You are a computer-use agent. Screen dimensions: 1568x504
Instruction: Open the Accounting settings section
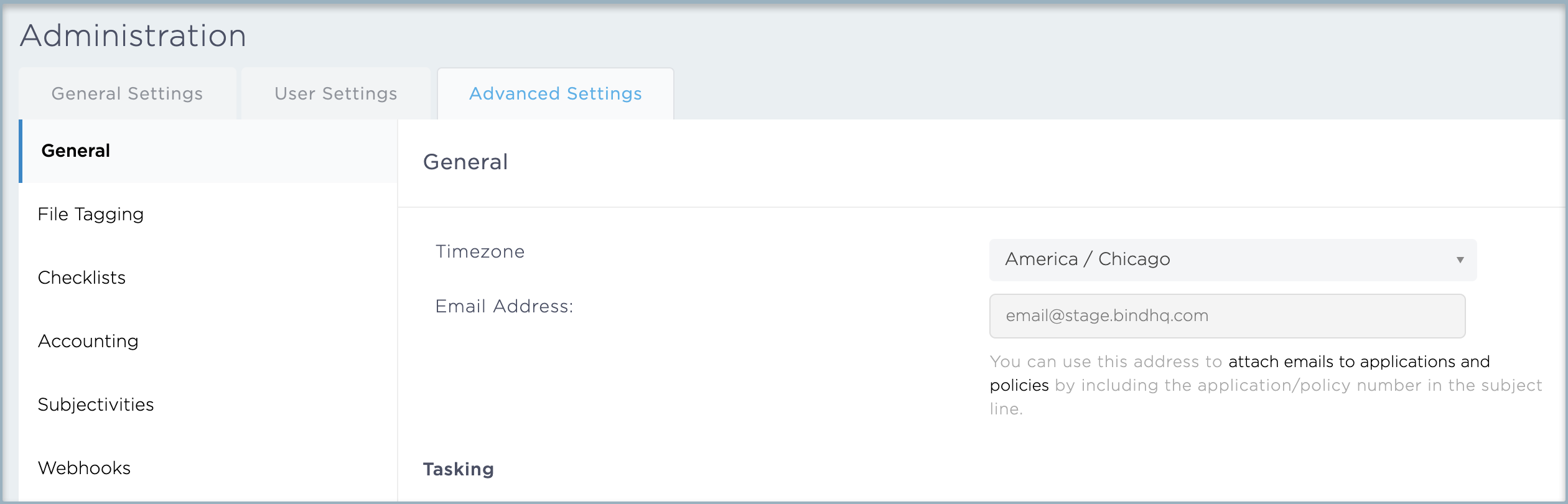[x=88, y=342]
